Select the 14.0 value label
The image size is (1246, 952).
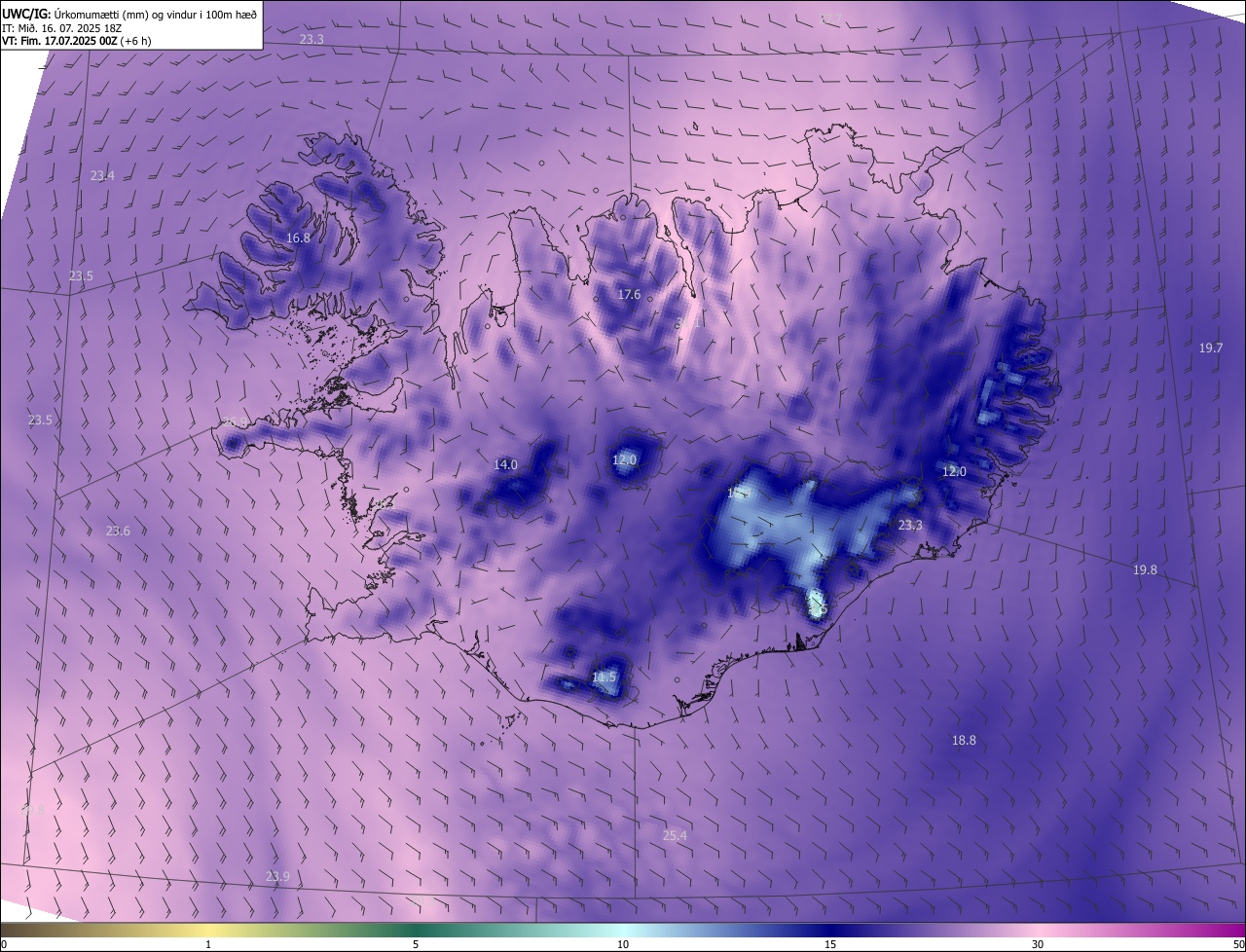[x=505, y=465]
